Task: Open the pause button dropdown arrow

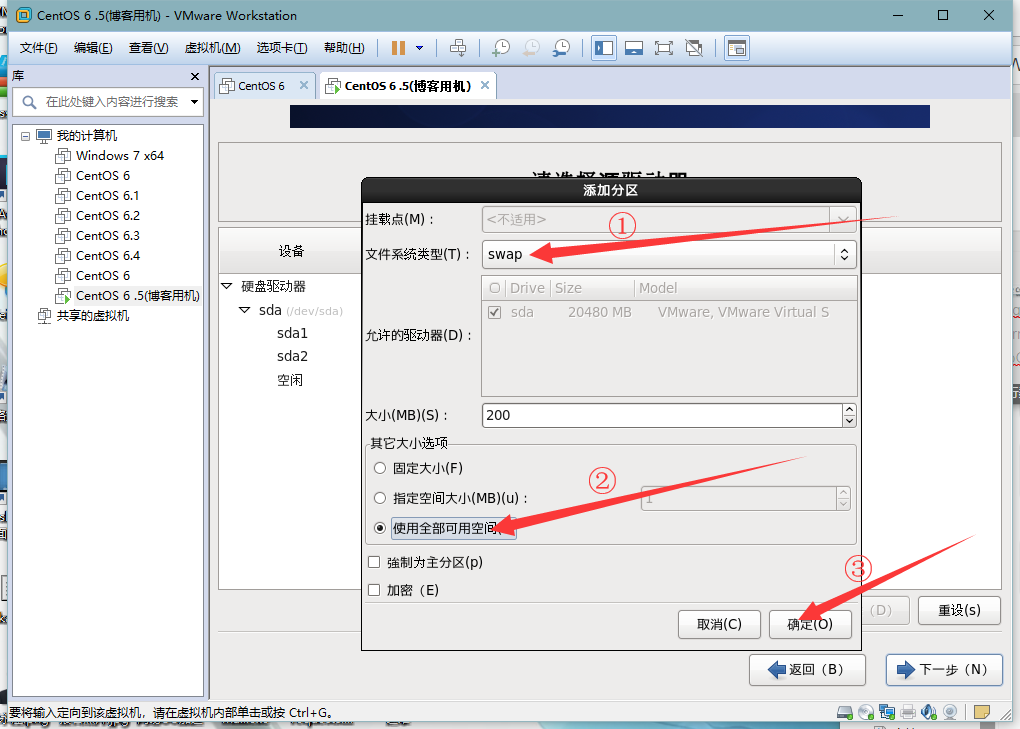Action: pos(420,47)
